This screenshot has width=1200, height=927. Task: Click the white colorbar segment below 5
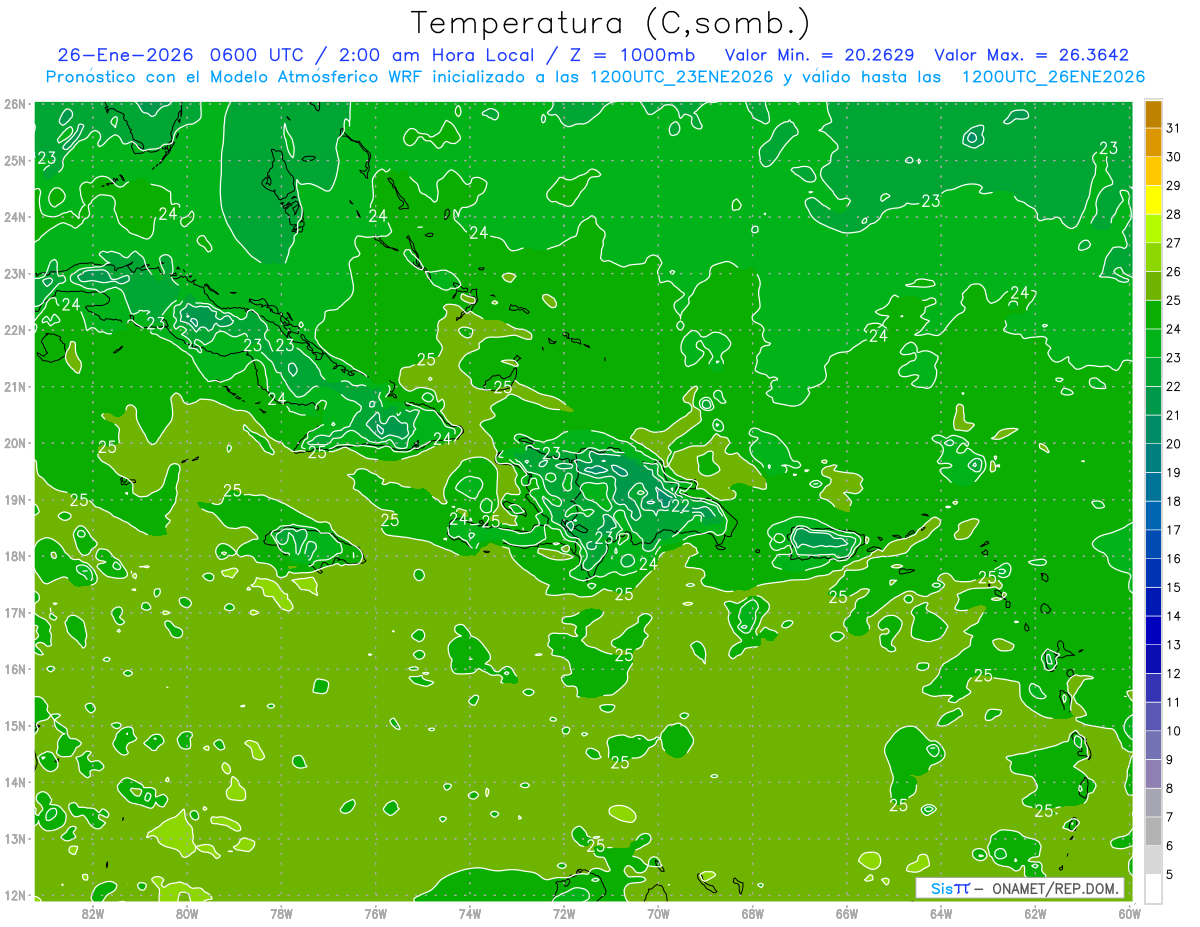1153,888
